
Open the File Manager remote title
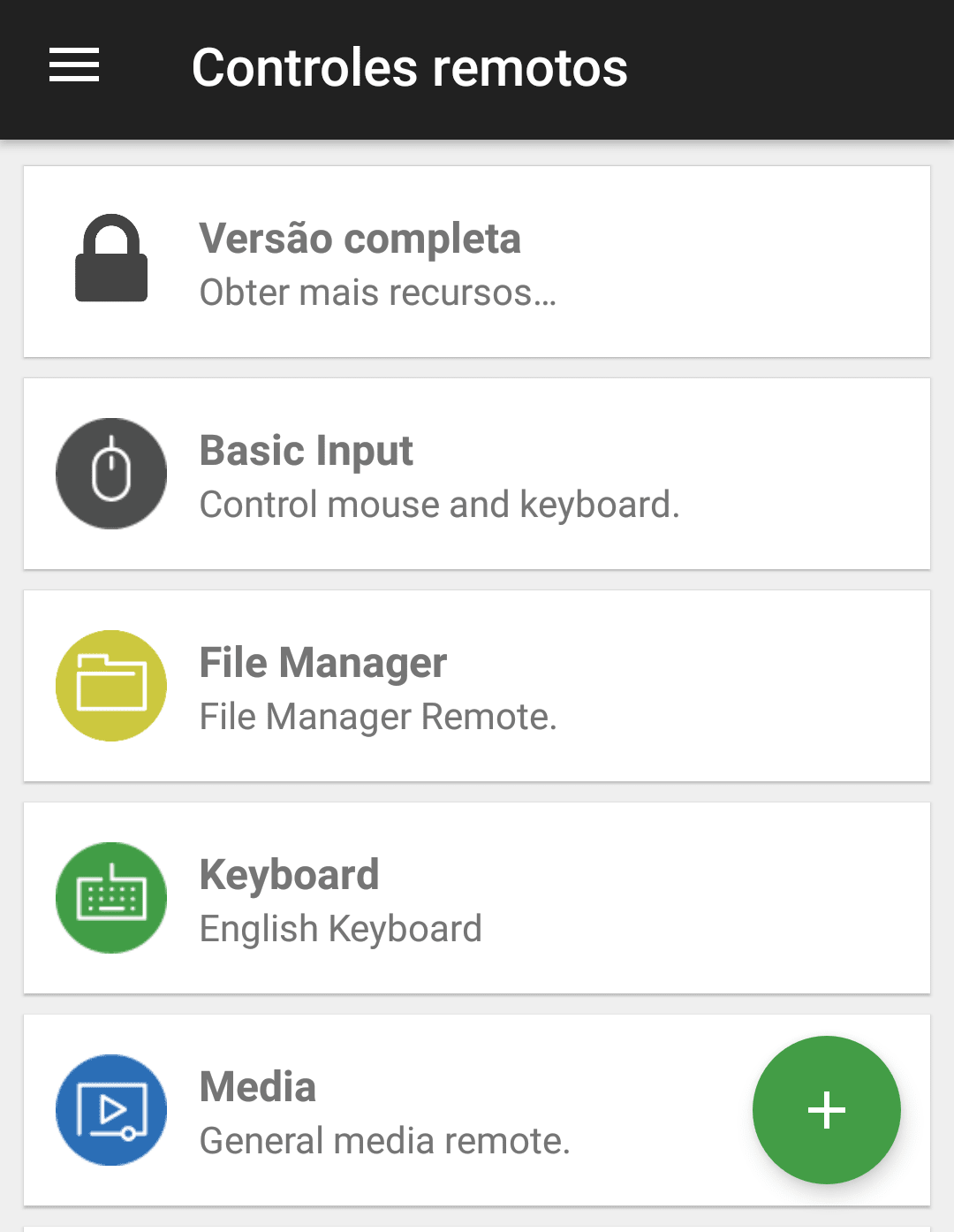pos(323,663)
